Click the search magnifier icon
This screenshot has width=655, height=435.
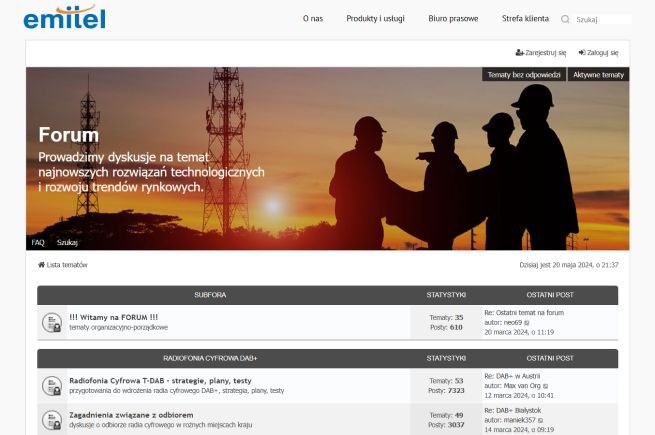pyautogui.click(x=565, y=19)
